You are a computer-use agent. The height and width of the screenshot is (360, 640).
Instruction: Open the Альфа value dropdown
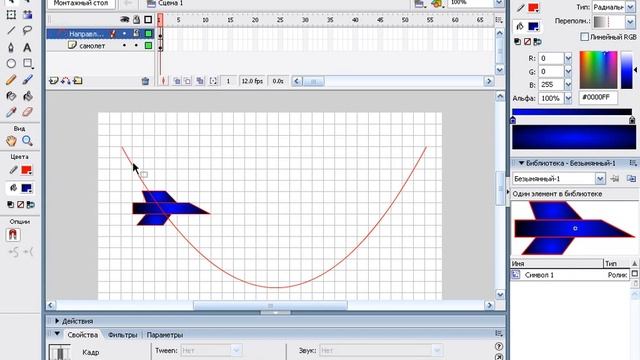tap(568, 98)
